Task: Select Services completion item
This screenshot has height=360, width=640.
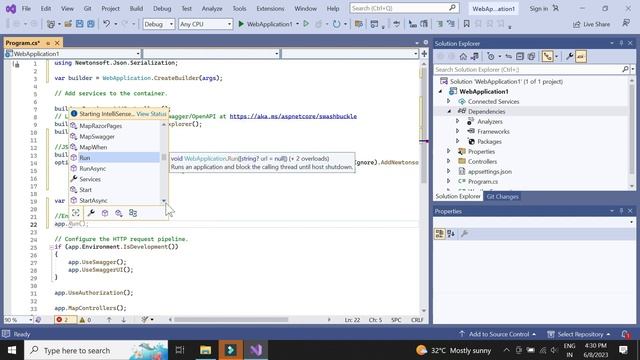Action: 114,179
